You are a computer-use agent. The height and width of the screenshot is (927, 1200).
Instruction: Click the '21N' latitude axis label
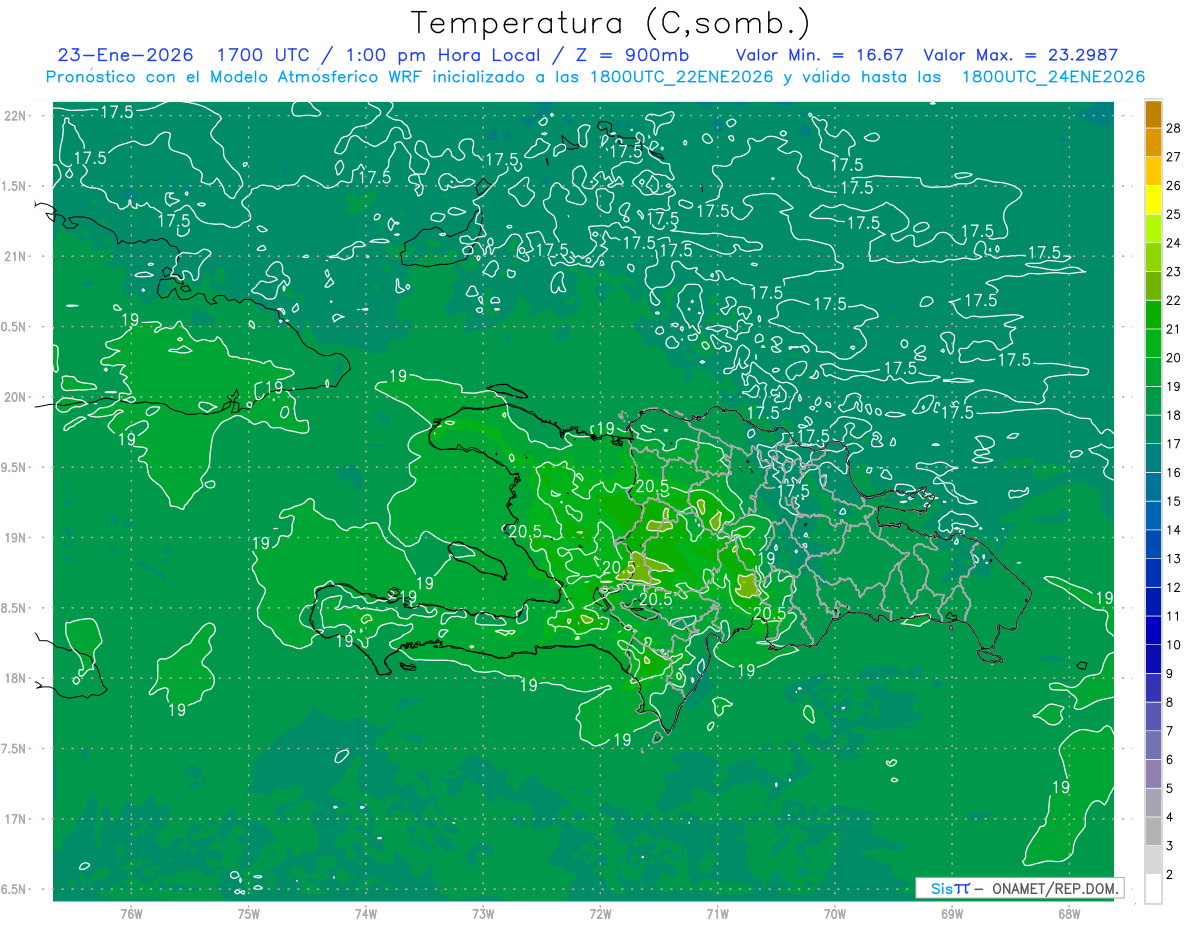coord(17,256)
